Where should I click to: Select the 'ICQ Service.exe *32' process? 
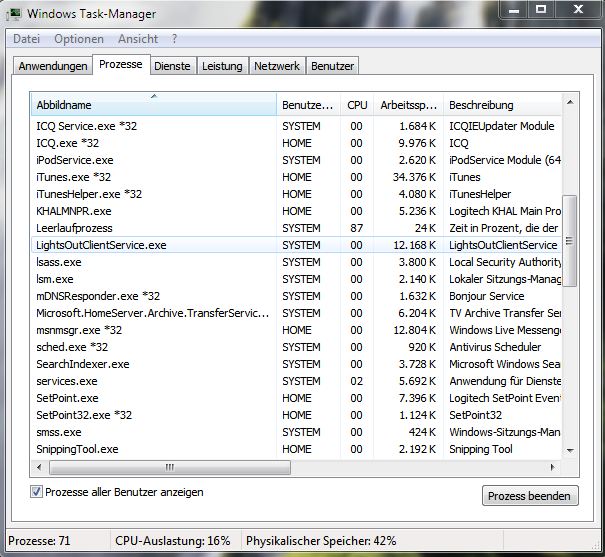(296, 126)
